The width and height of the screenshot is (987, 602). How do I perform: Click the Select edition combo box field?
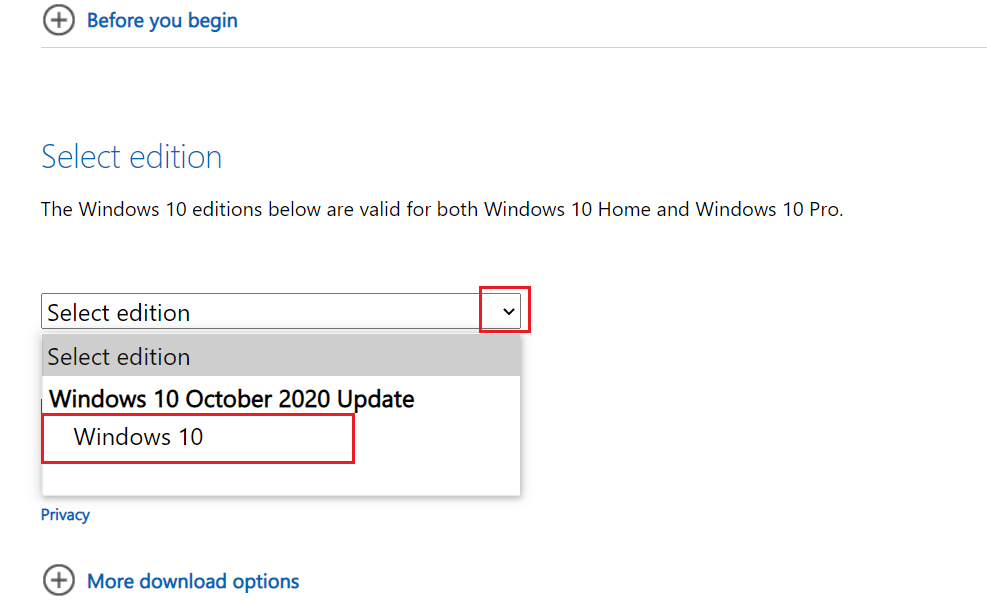pos(281,311)
